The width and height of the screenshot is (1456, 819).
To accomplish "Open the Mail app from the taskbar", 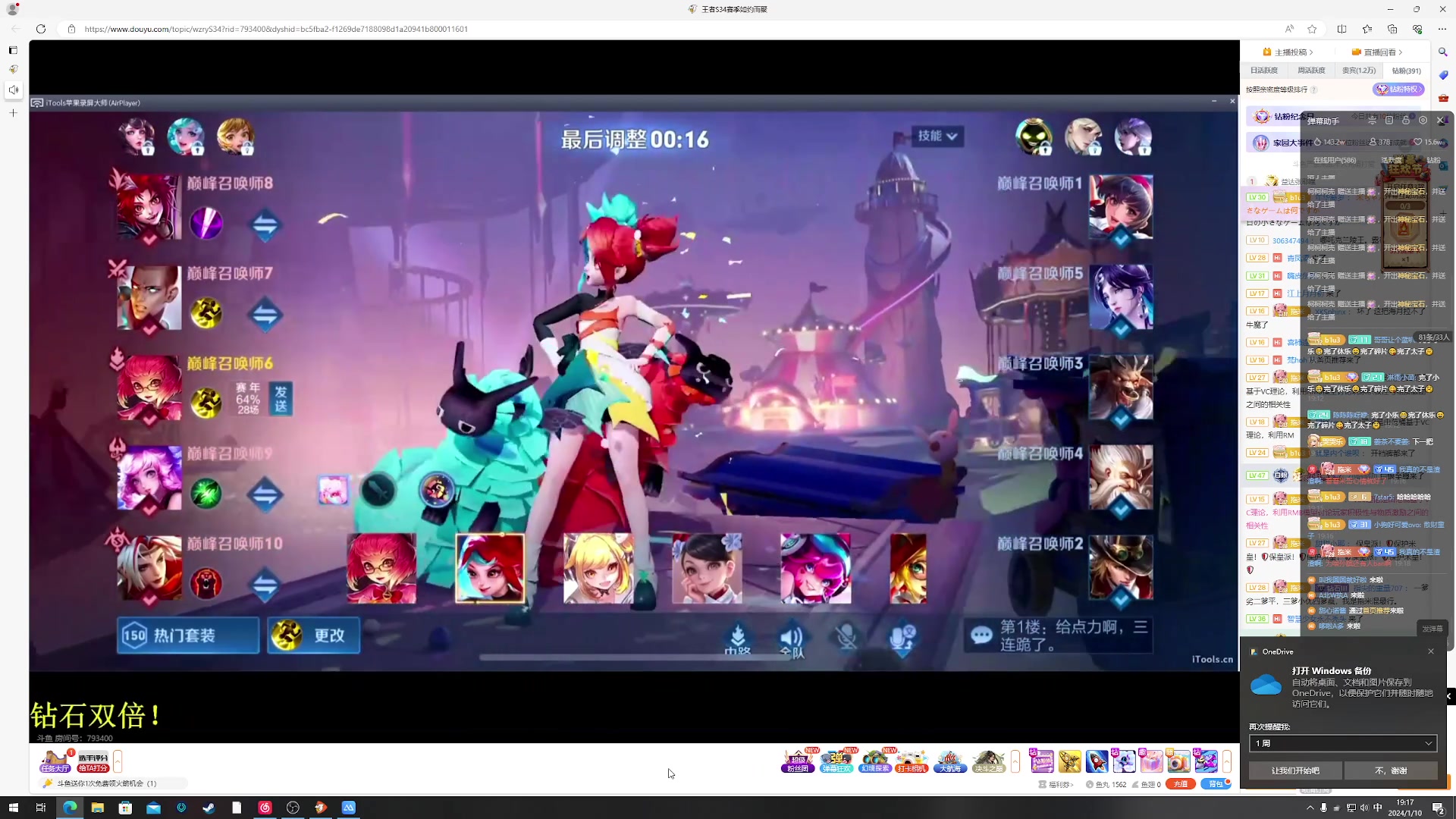I will tap(153, 808).
